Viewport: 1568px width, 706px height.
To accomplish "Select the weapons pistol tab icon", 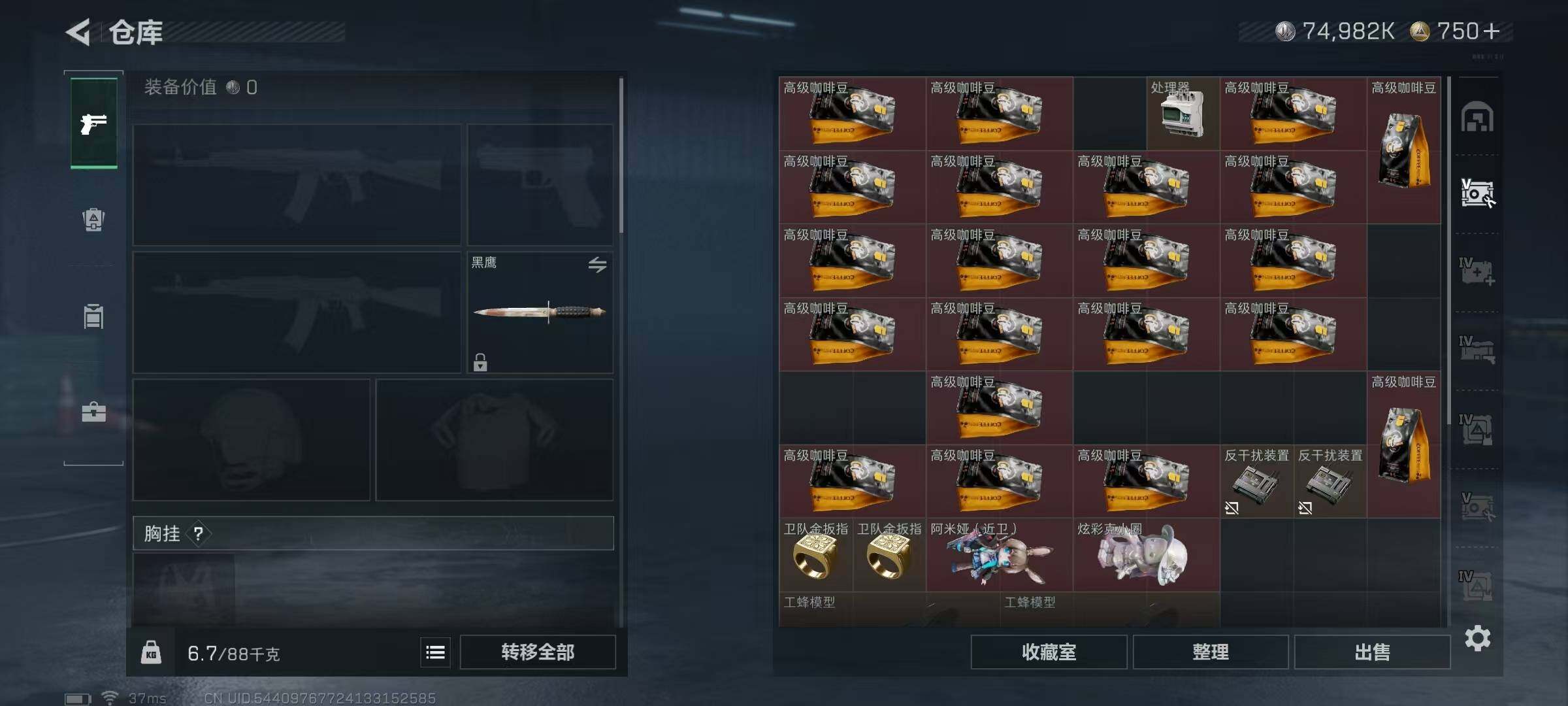I will [93, 123].
